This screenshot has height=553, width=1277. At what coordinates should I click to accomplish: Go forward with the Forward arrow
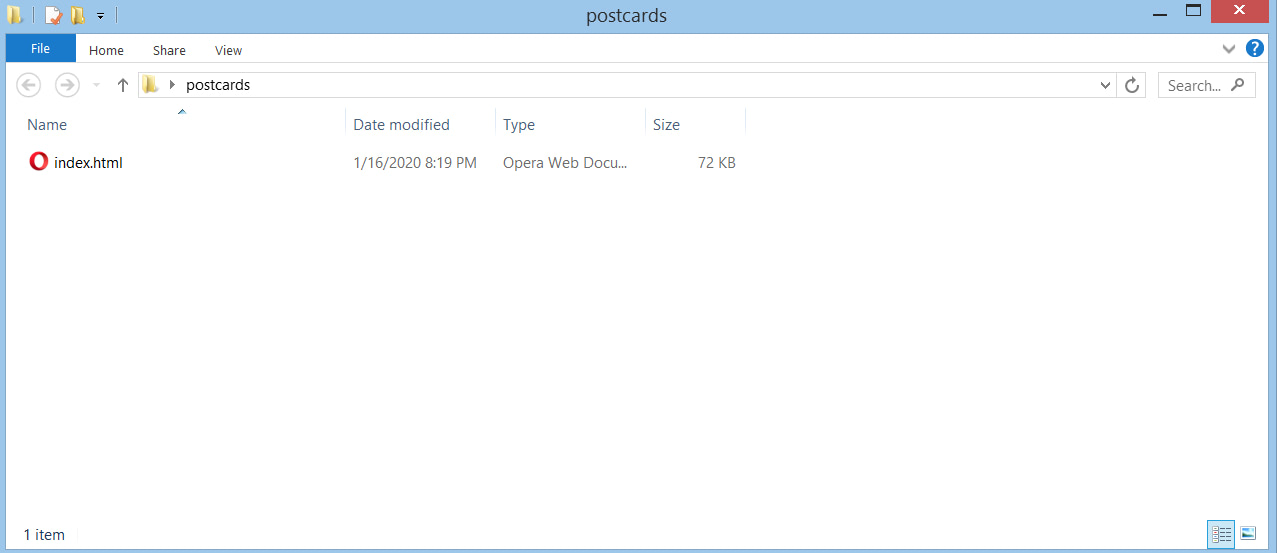[67, 85]
